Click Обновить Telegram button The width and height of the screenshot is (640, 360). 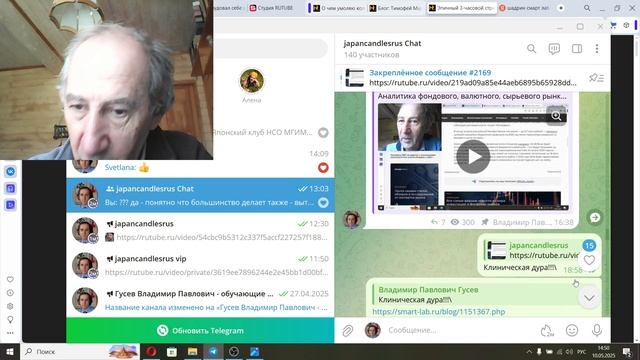coord(200,331)
